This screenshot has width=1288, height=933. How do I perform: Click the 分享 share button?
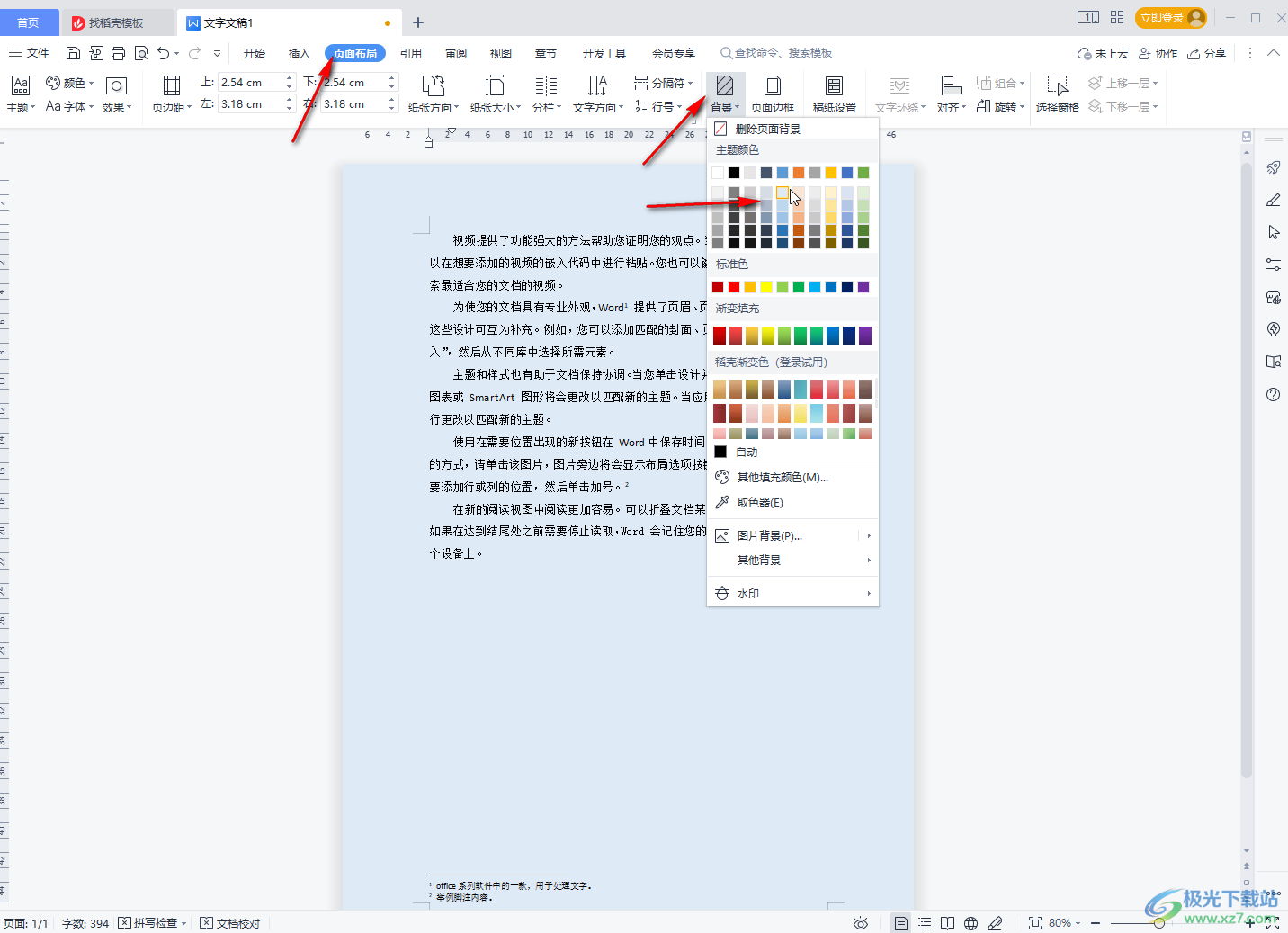pos(1207,53)
